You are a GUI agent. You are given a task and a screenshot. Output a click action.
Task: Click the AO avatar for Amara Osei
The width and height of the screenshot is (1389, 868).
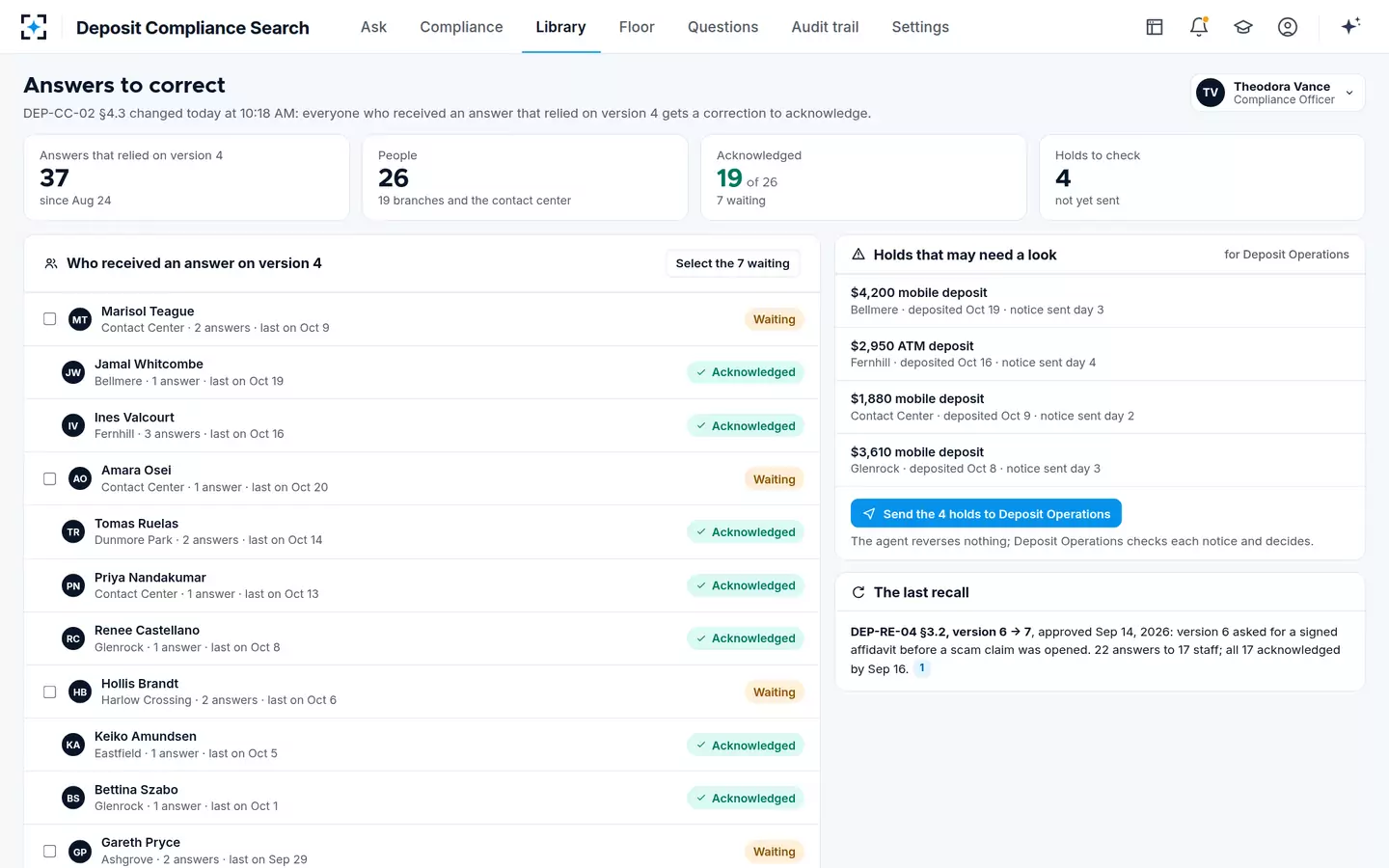[x=80, y=478]
